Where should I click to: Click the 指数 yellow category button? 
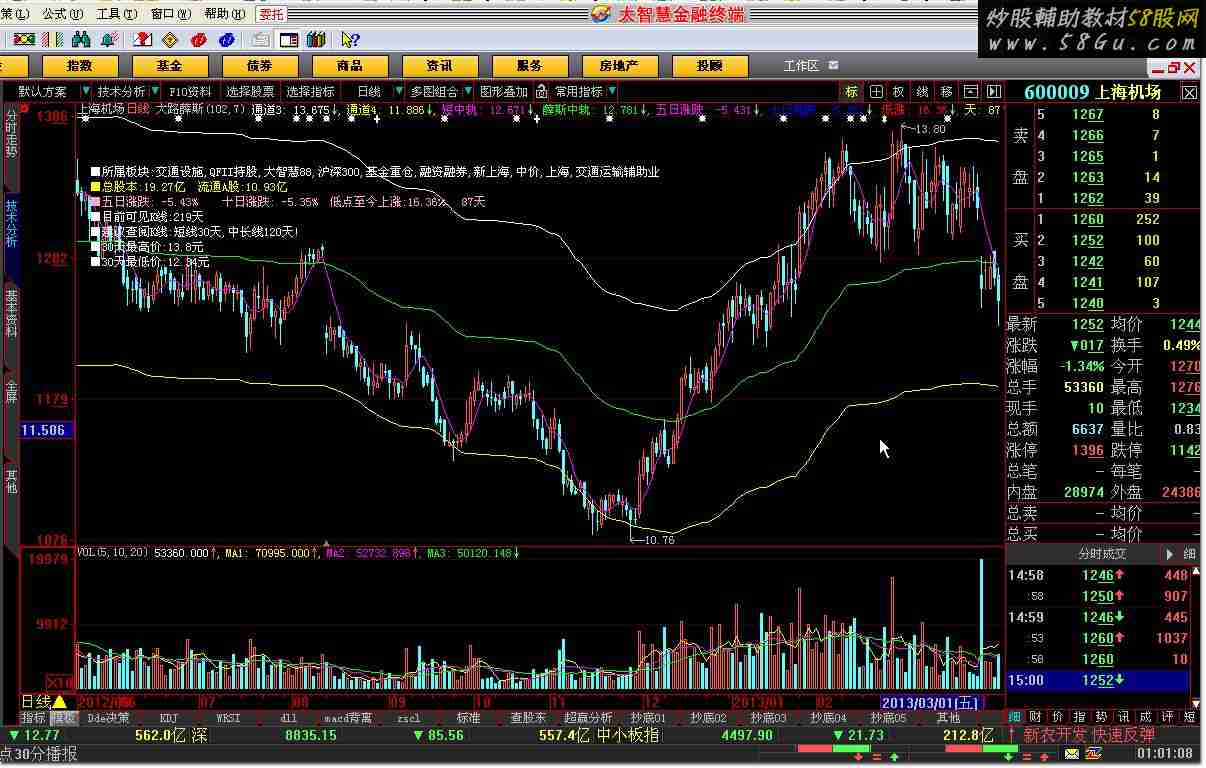(x=79, y=66)
